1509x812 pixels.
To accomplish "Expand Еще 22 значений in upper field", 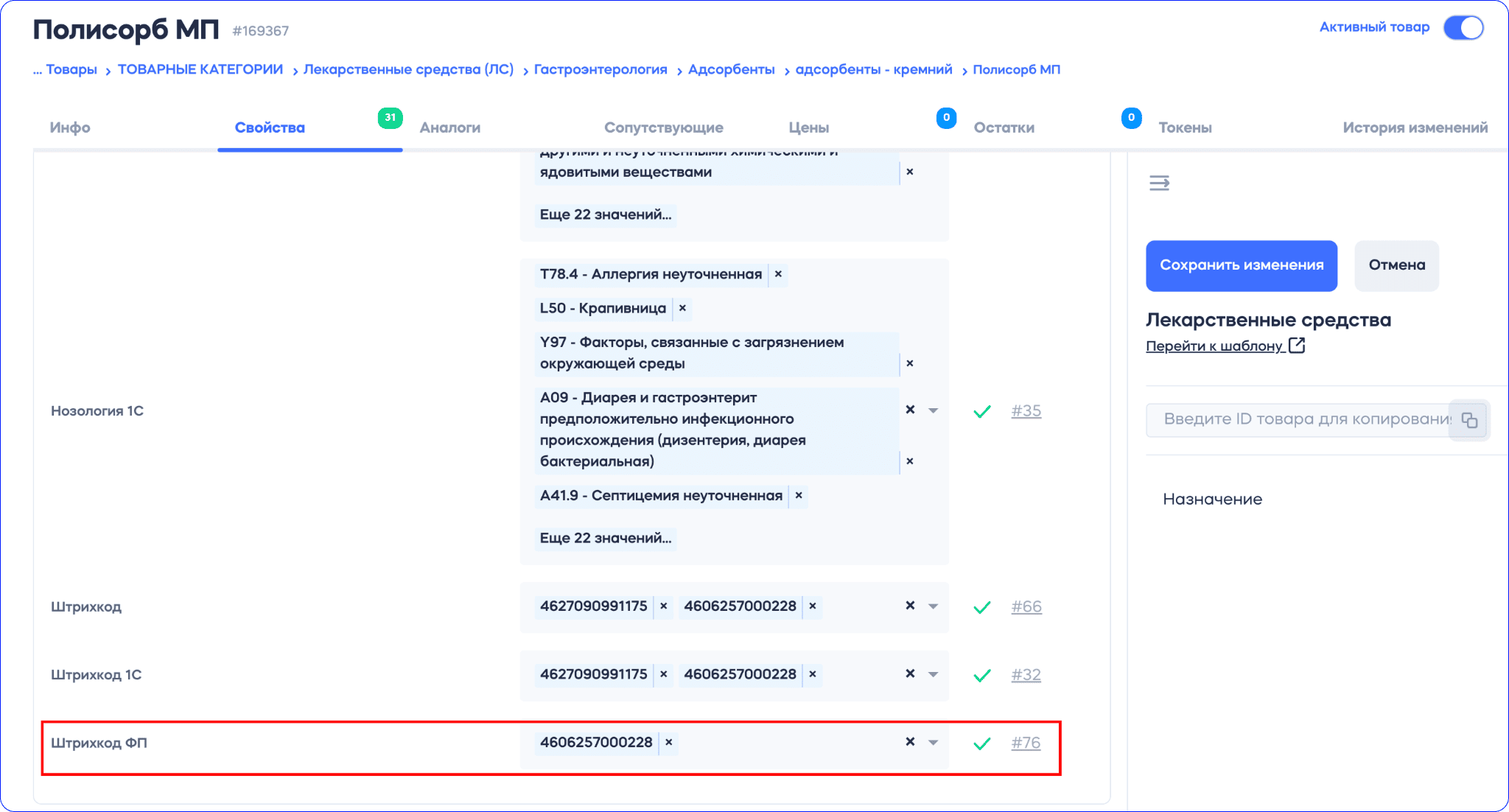I will click(x=606, y=215).
